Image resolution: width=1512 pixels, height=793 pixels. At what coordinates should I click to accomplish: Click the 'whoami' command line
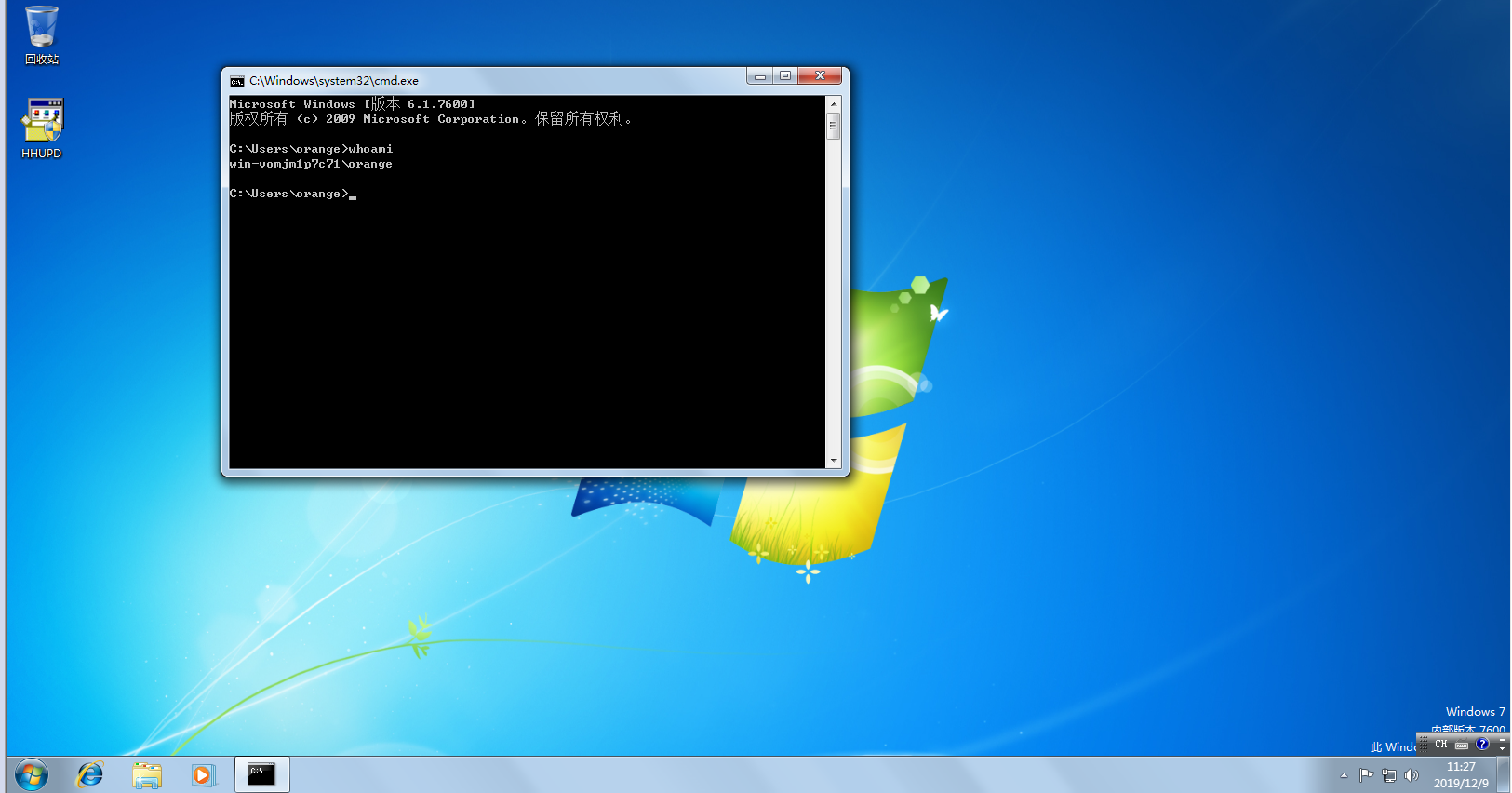(312, 149)
